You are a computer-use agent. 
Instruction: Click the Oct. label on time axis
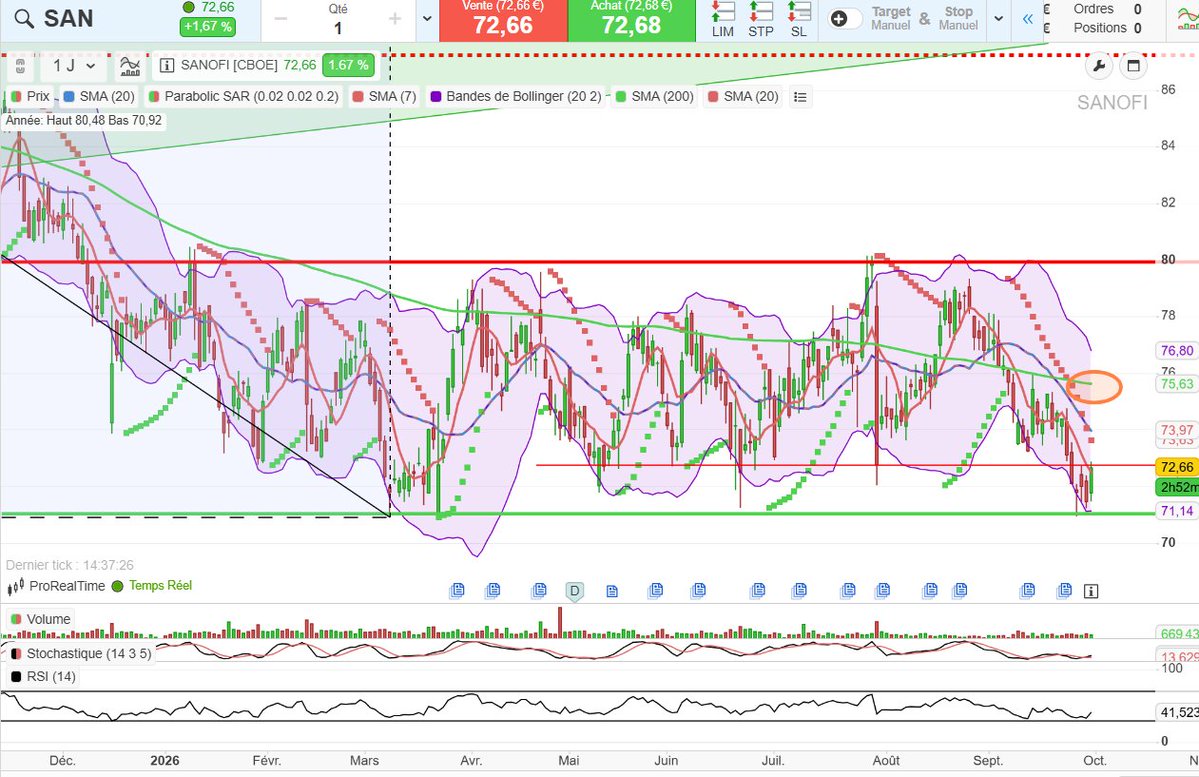pos(1095,760)
